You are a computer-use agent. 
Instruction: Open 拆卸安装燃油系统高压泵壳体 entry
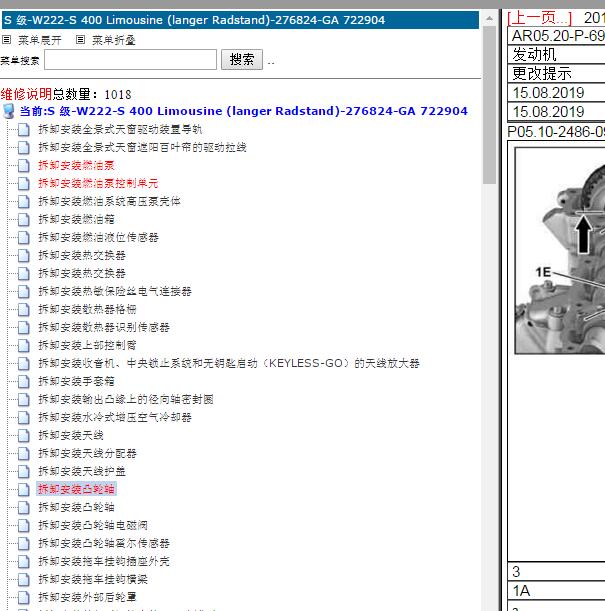tap(109, 201)
